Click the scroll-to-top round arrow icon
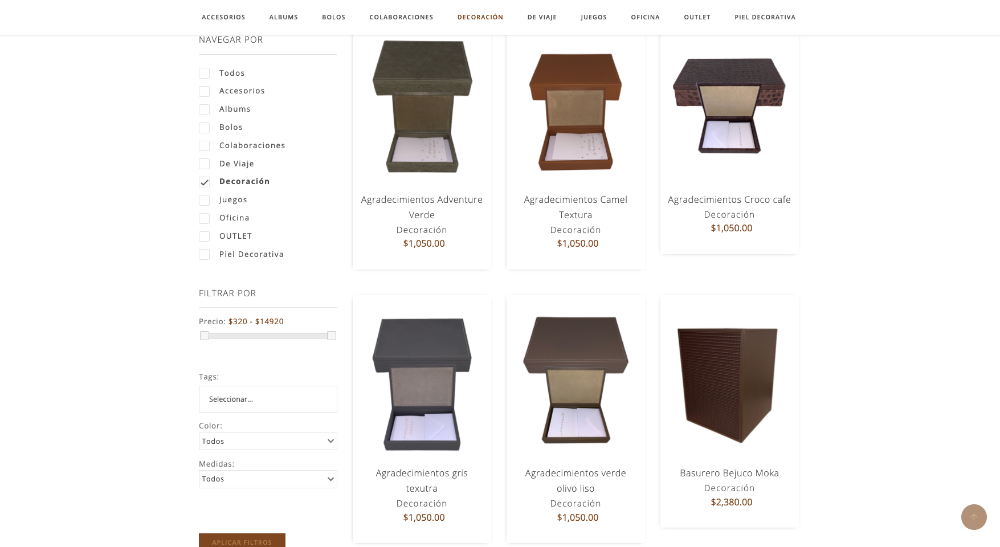Screen dimensions: 1000x547 coord(973,517)
